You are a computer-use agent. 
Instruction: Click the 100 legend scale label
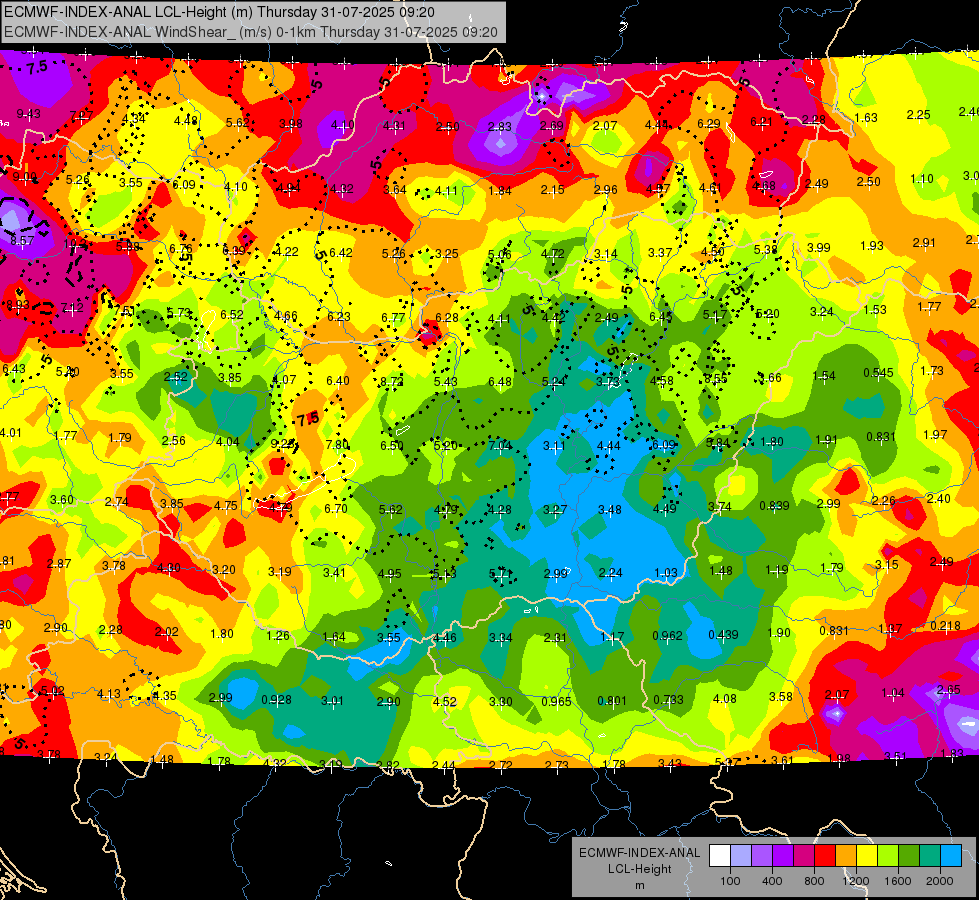tap(730, 881)
